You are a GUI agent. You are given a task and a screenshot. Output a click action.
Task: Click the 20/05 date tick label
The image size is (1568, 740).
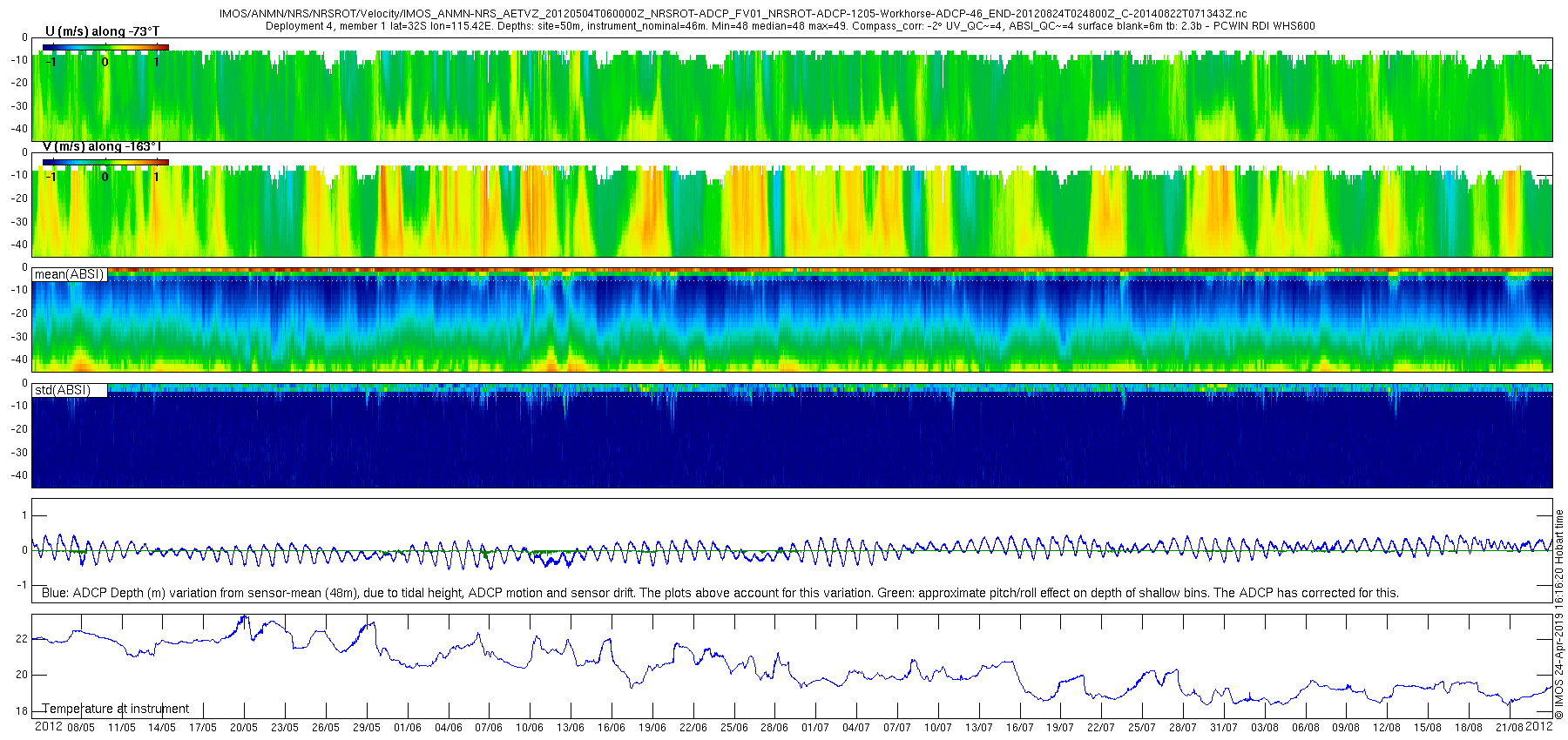244,728
